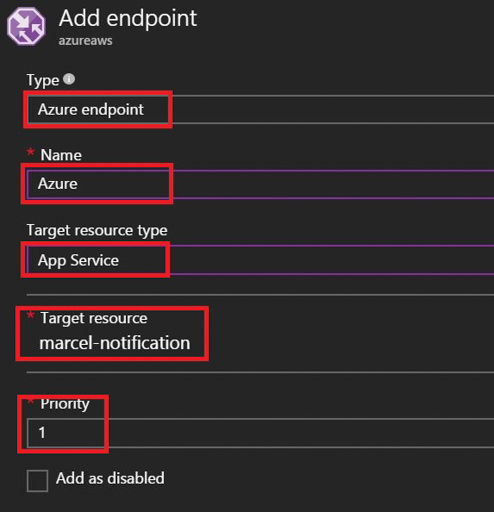This screenshot has height=512, width=494.
Task: Click the Target resource type label
Action: click(x=97, y=230)
